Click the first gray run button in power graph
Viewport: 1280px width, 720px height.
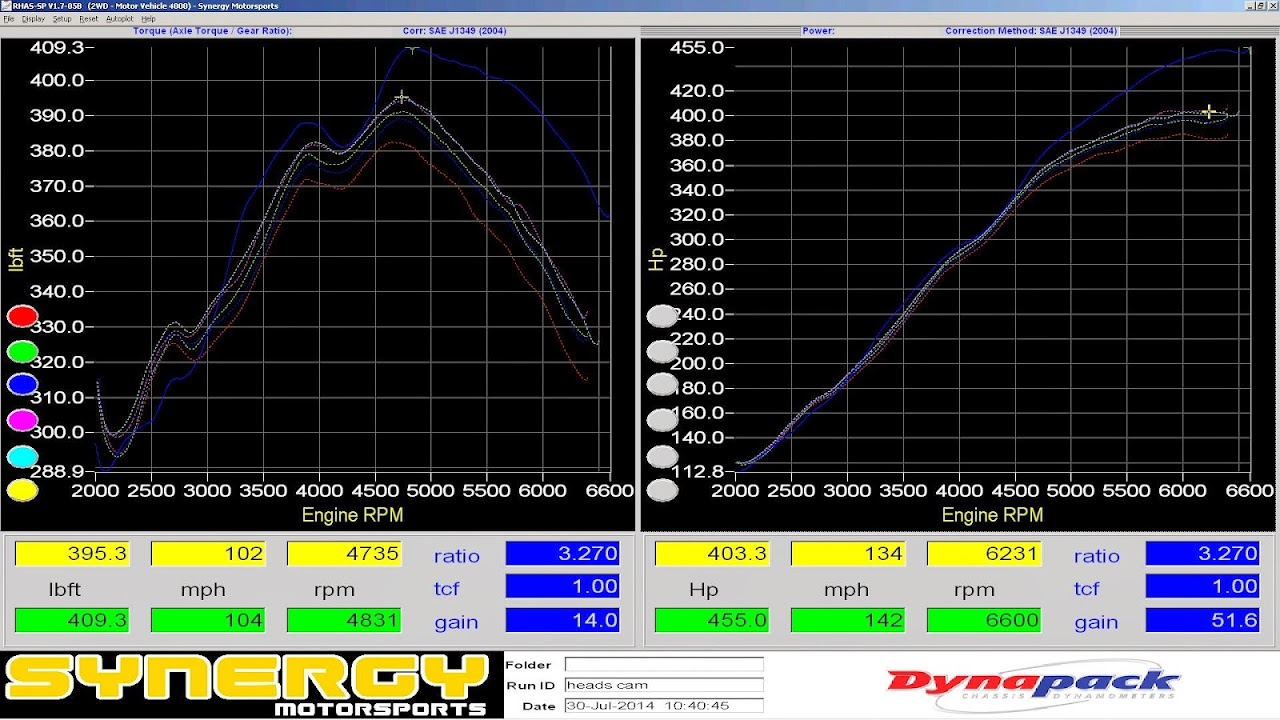662,317
